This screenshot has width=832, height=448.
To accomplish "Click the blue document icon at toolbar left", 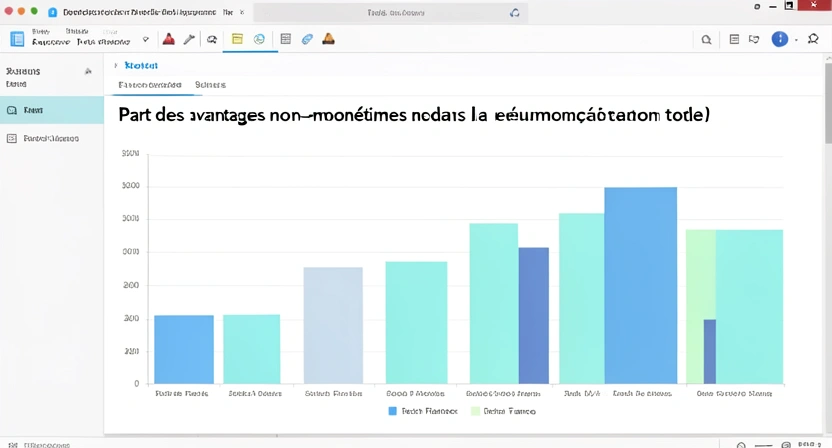I will coord(17,39).
